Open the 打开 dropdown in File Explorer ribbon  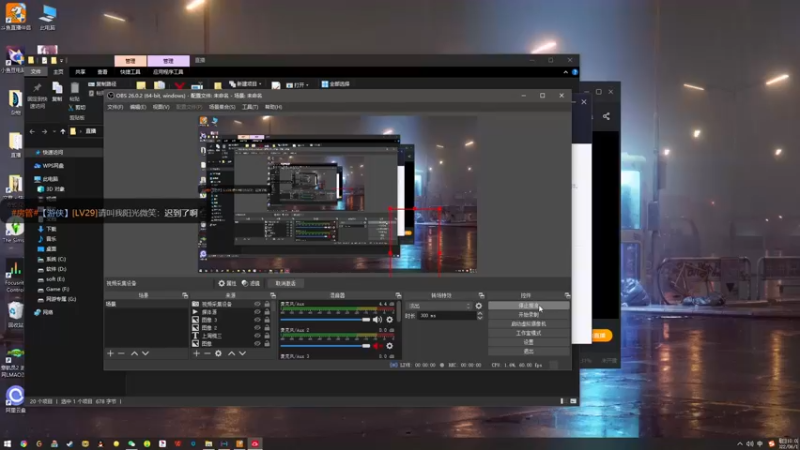297,85
